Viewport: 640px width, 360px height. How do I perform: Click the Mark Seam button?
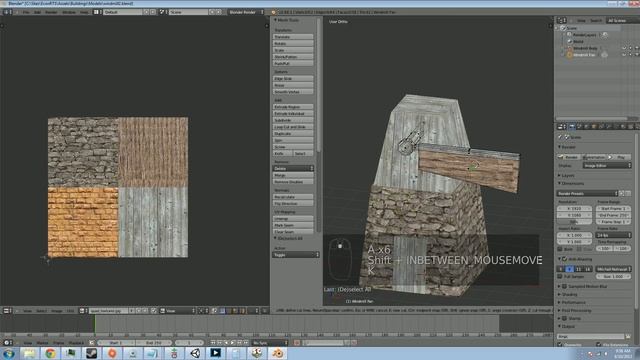[293, 225]
